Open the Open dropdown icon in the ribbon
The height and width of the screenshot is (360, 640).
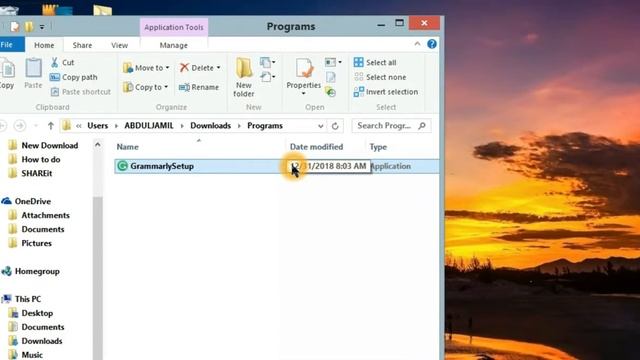333,62
